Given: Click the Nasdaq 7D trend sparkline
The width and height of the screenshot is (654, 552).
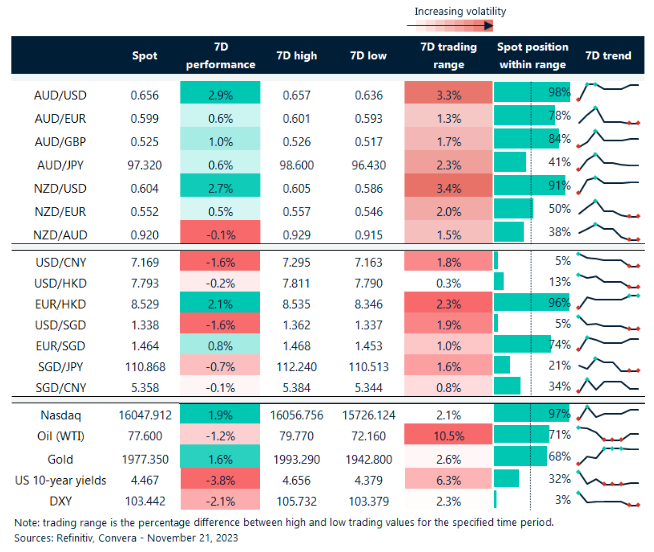Looking at the screenshot, I should 609,413.
